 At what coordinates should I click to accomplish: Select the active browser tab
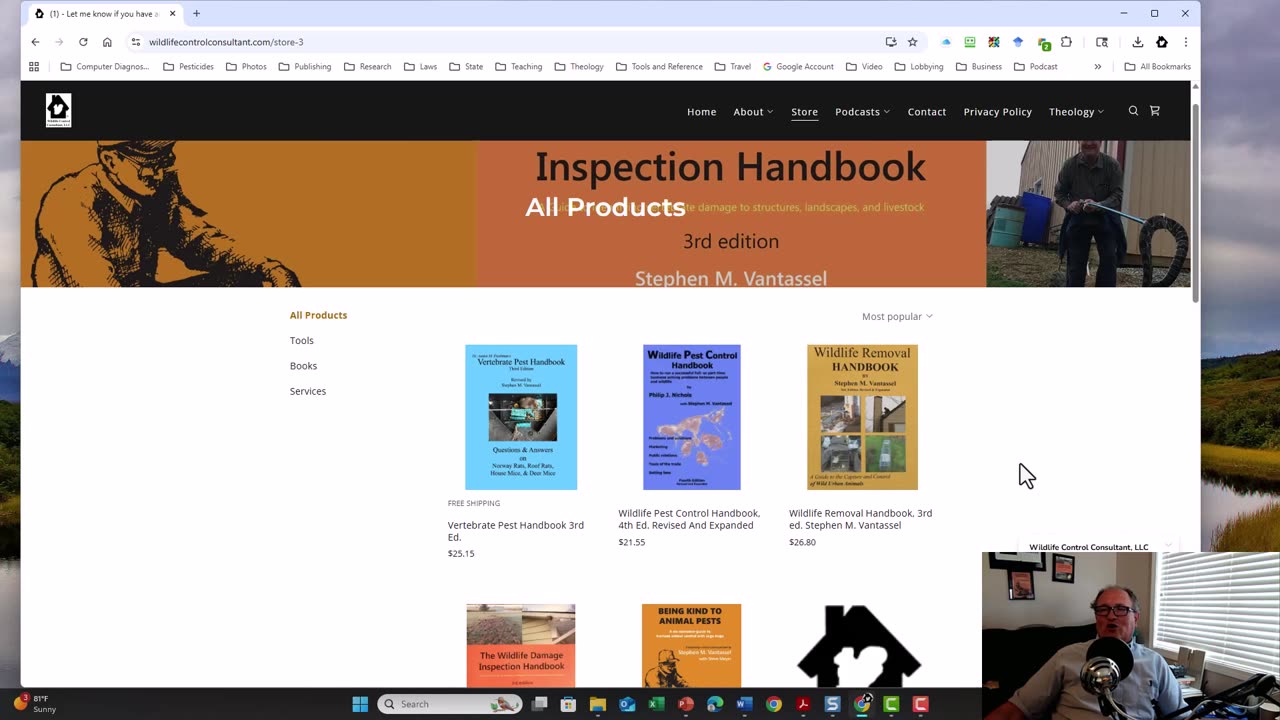105,14
